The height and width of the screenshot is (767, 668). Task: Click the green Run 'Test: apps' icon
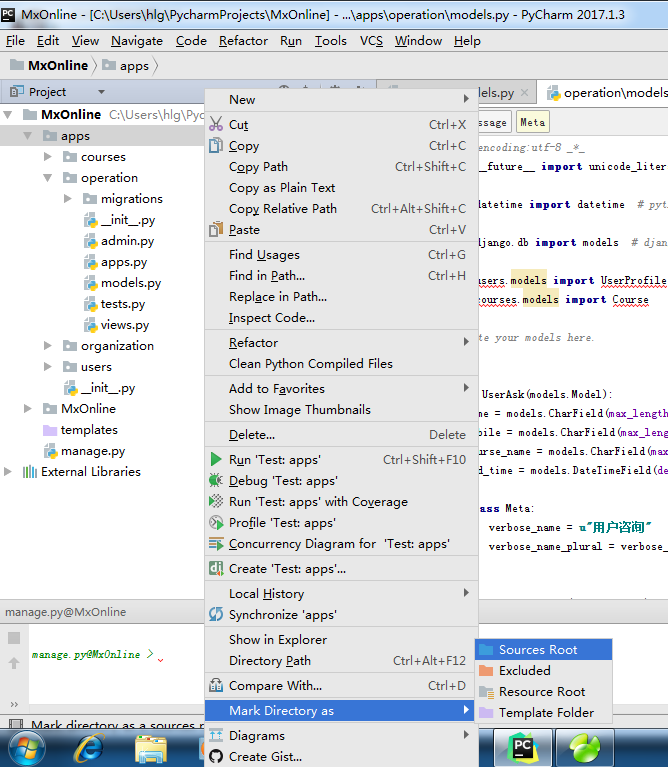click(216, 459)
